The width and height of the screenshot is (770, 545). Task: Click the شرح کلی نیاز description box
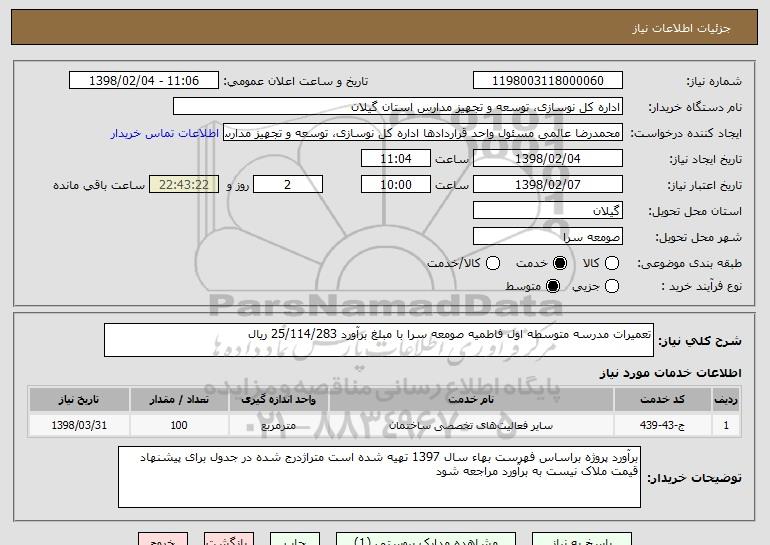pyautogui.click(x=379, y=340)
